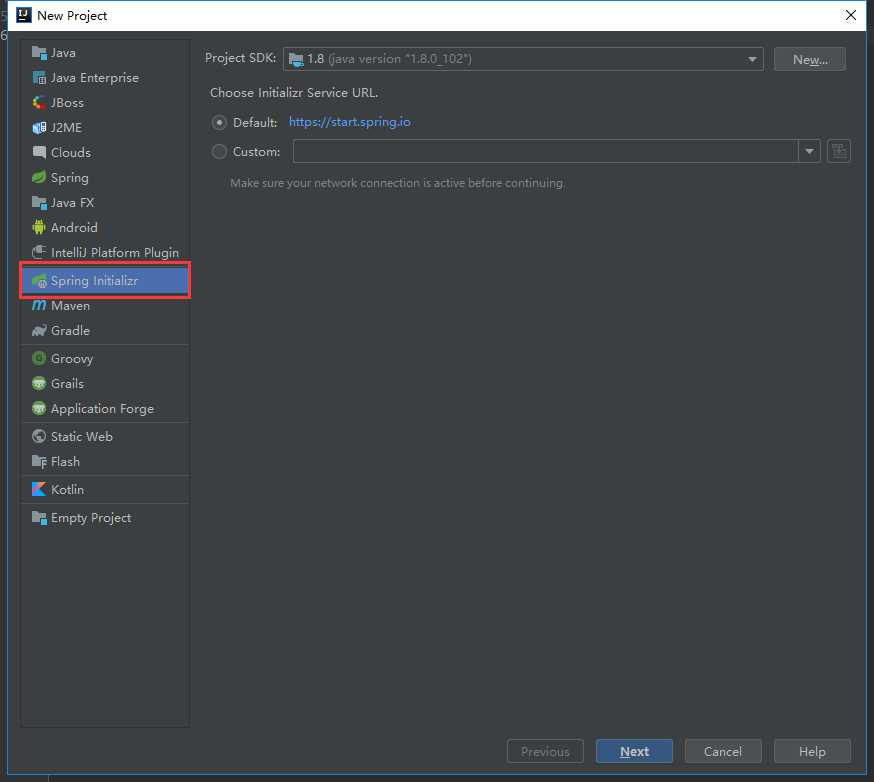Pick the Kotlin project type

(105, 489)
